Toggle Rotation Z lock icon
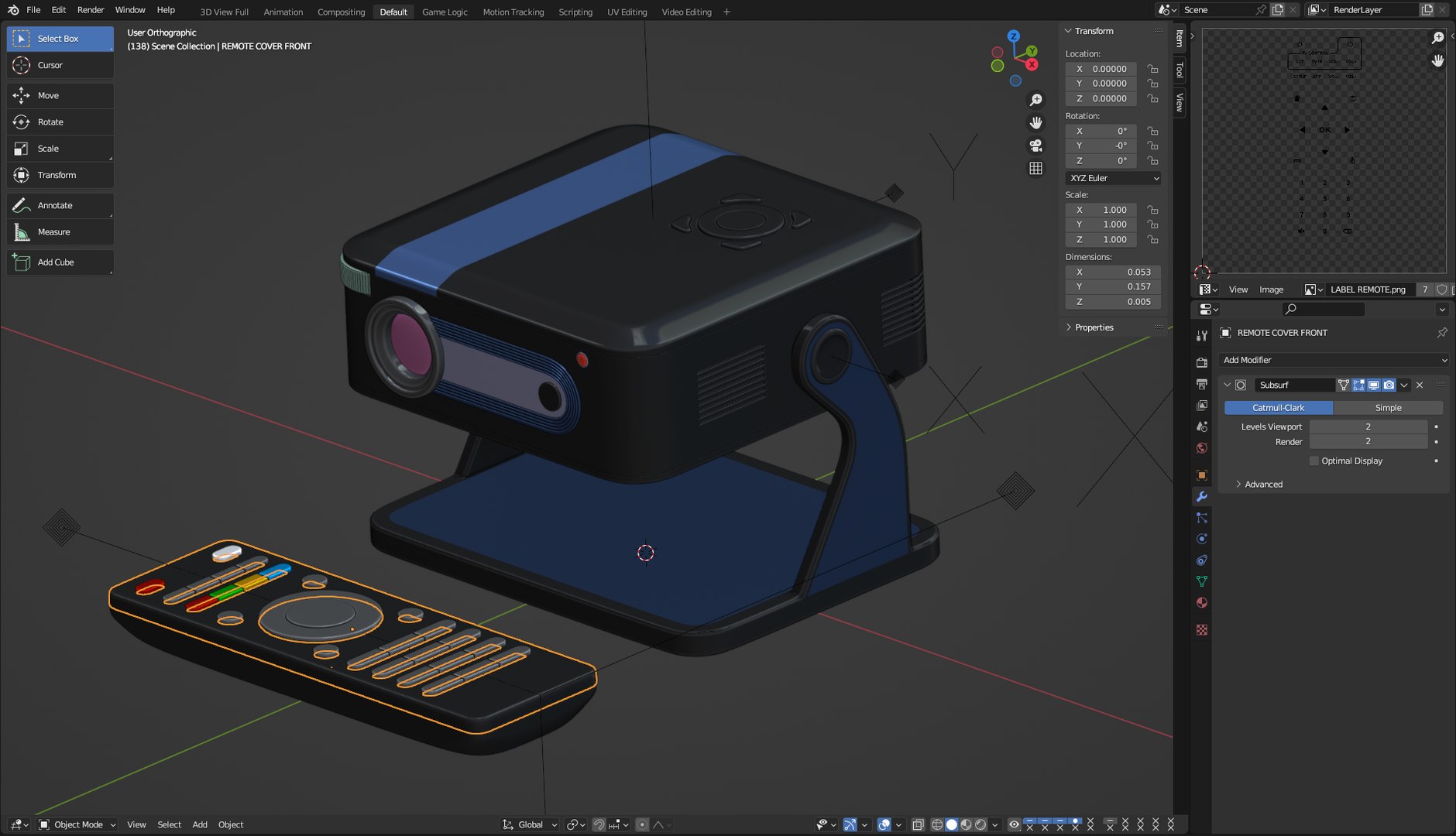 pos(1152,160)
